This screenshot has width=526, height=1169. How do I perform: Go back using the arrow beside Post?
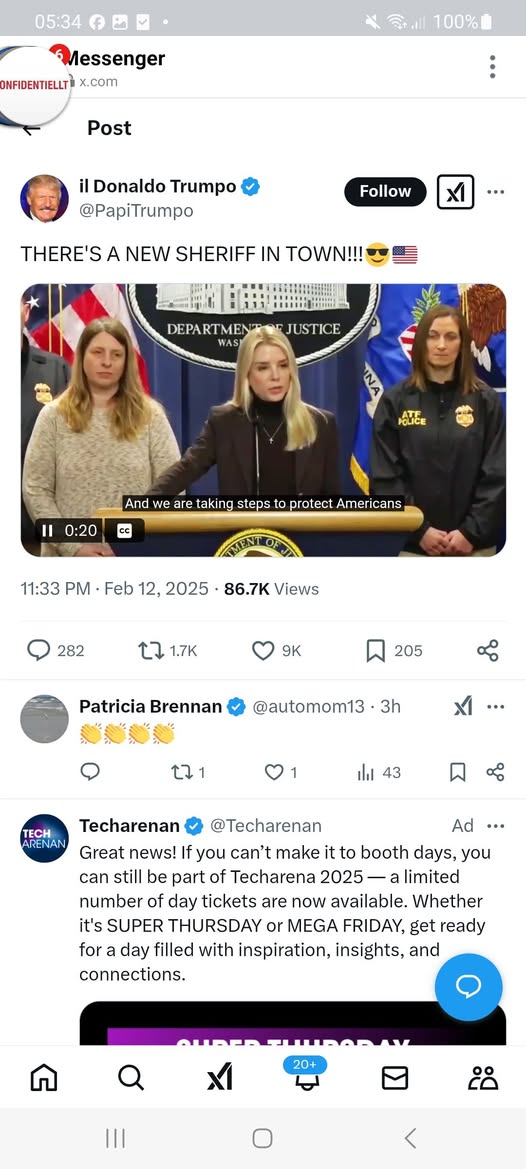(x=31, y=130)
